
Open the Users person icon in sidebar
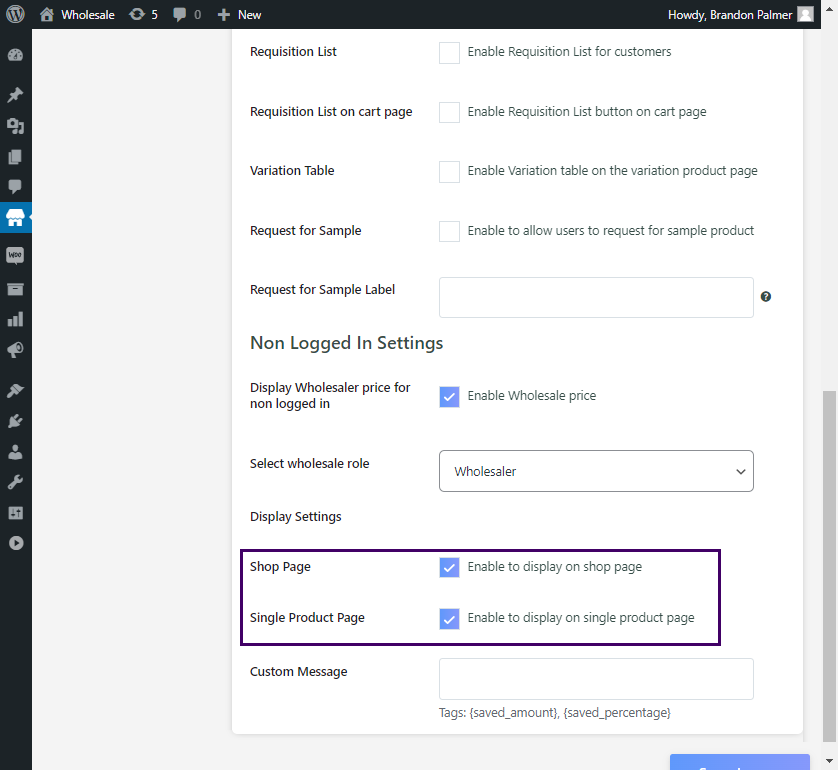(15, 452)
